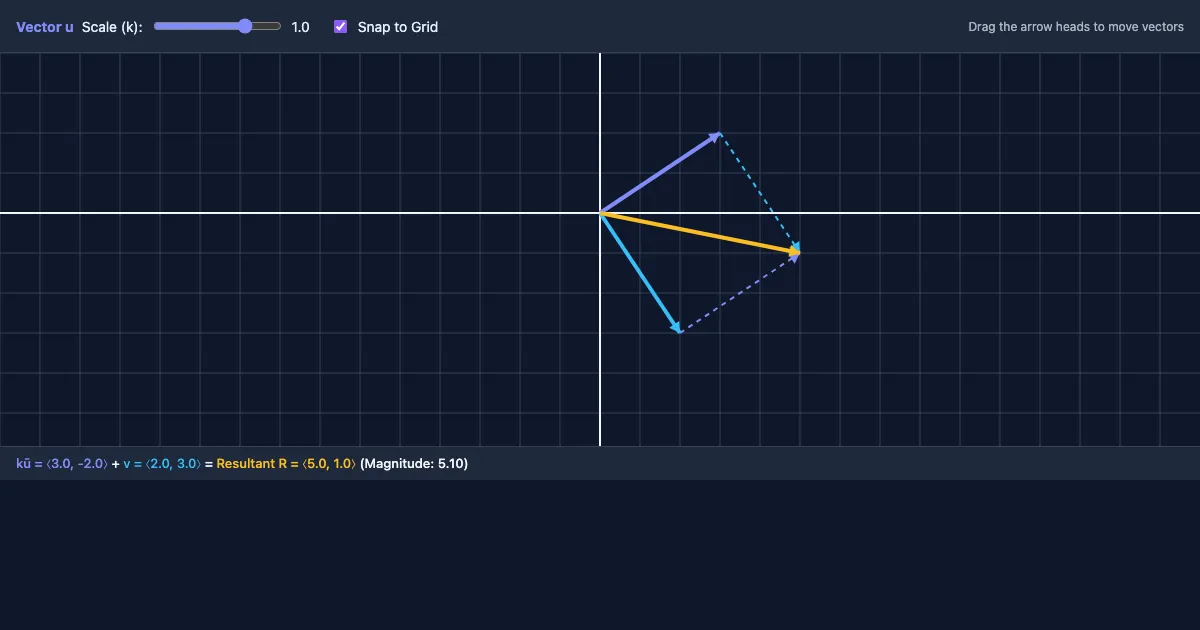Image resolution: width=1200 pixels, height=630 pixels.
Task: Toggle the Snap to Grid checkbox
Action: (341, 27)
